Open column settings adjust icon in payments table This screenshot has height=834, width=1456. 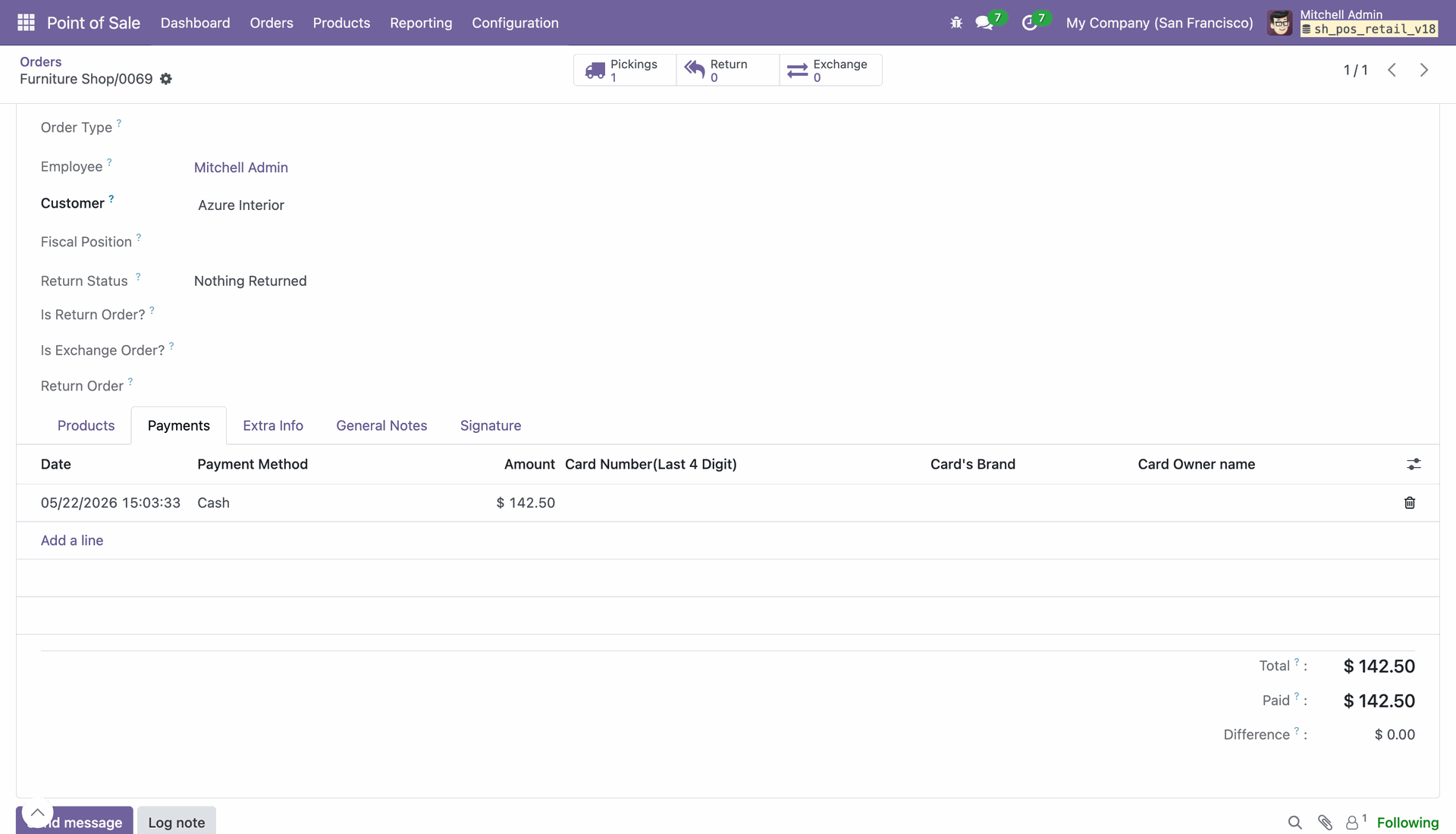pos(1414,464)
